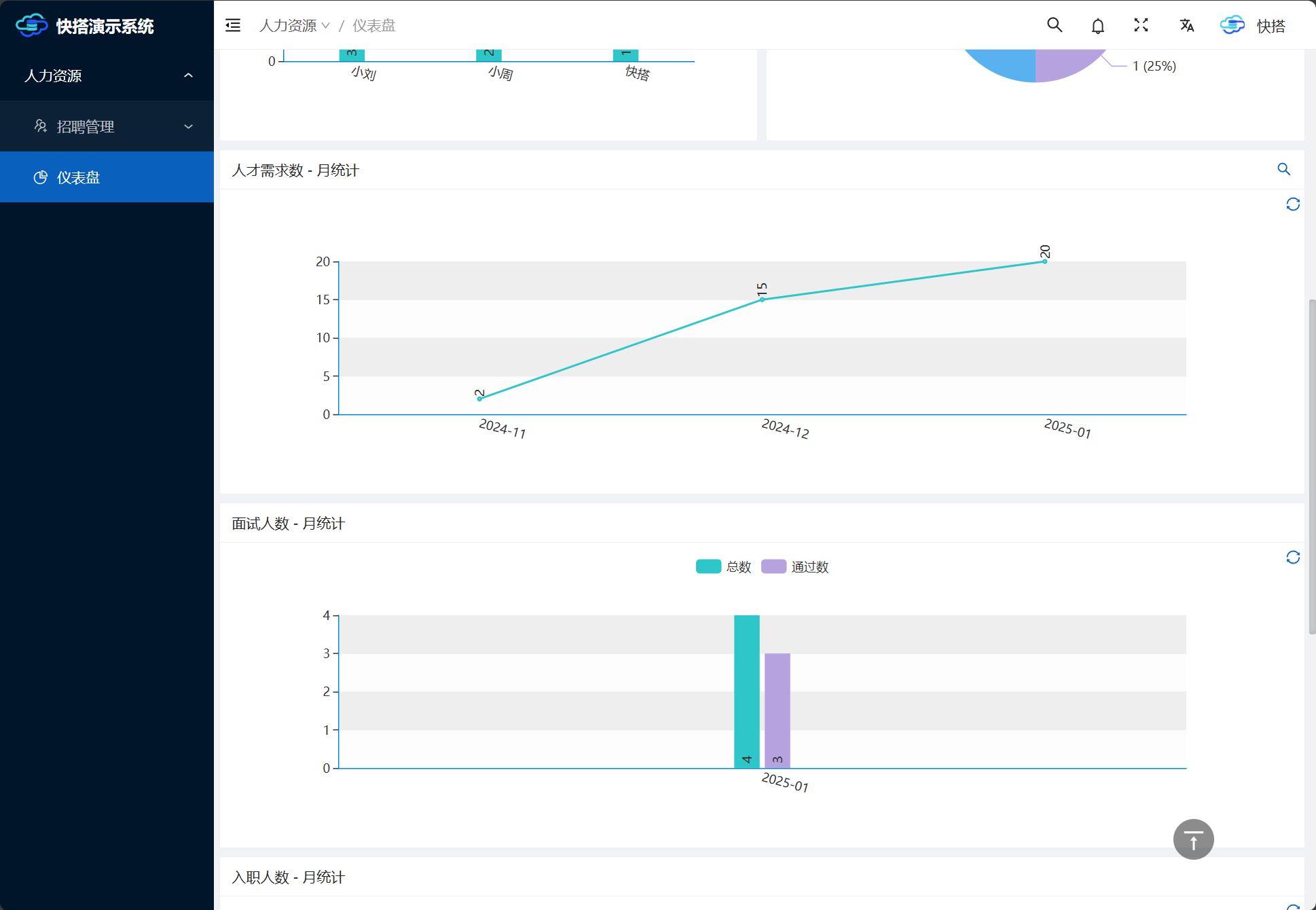The image size is (1316, 910).
Task: Expand the 招聘管理 submenu chevron
Action: [189, 126]
